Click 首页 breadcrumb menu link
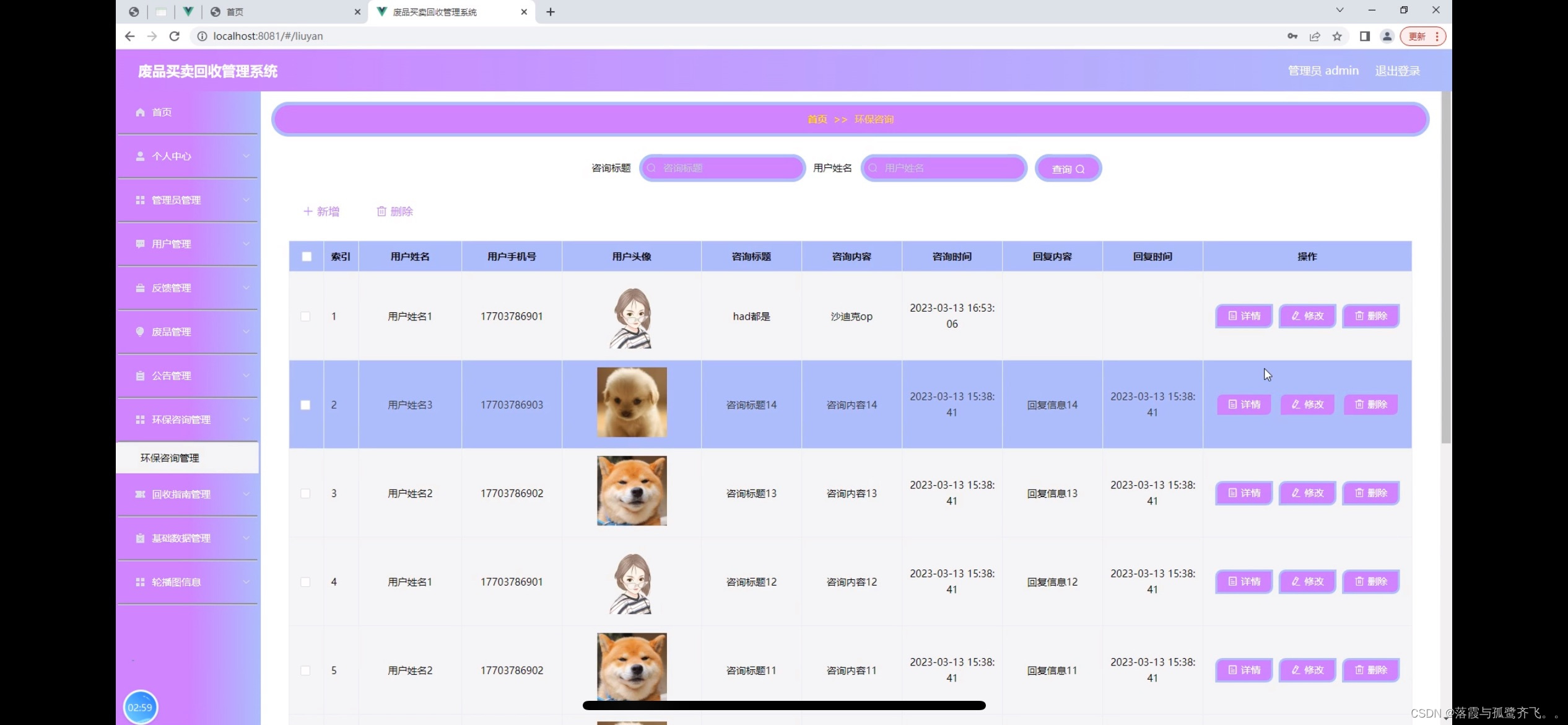This screenshot has height=725, width=1568. click(x=817, y=119)
